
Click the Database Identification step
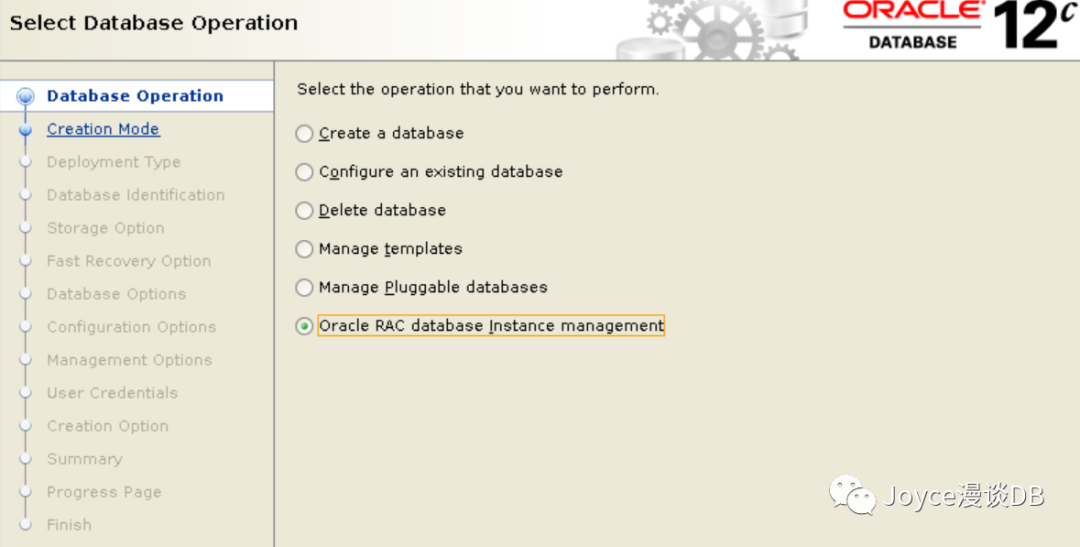[135, 195]
